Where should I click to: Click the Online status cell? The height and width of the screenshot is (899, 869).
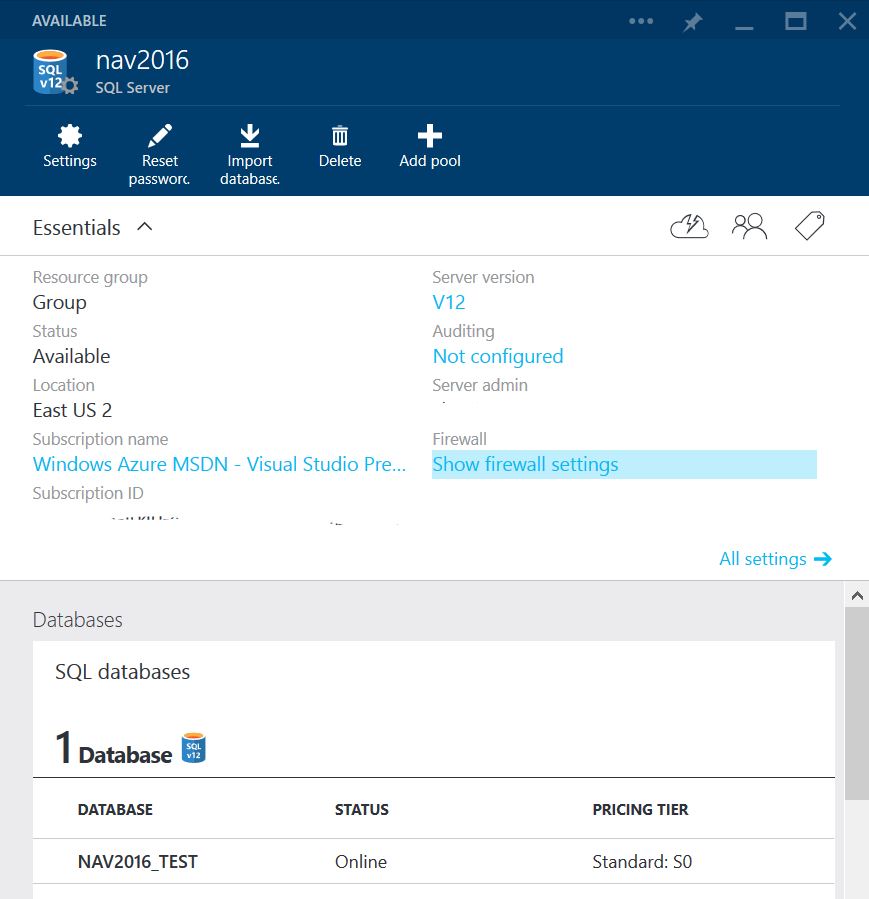click(x=361, y=862)
